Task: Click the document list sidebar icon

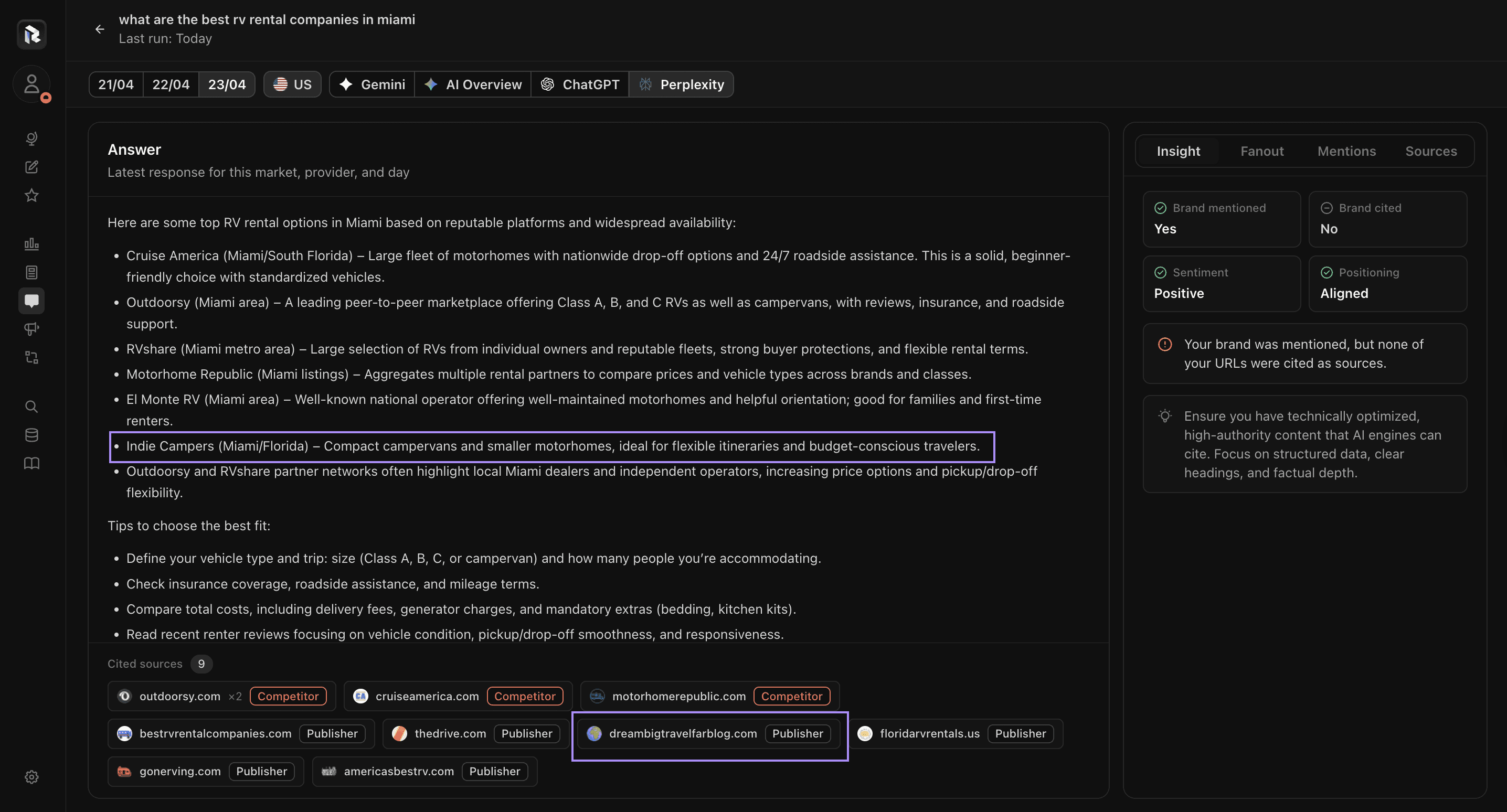Action: coord(31,272)
